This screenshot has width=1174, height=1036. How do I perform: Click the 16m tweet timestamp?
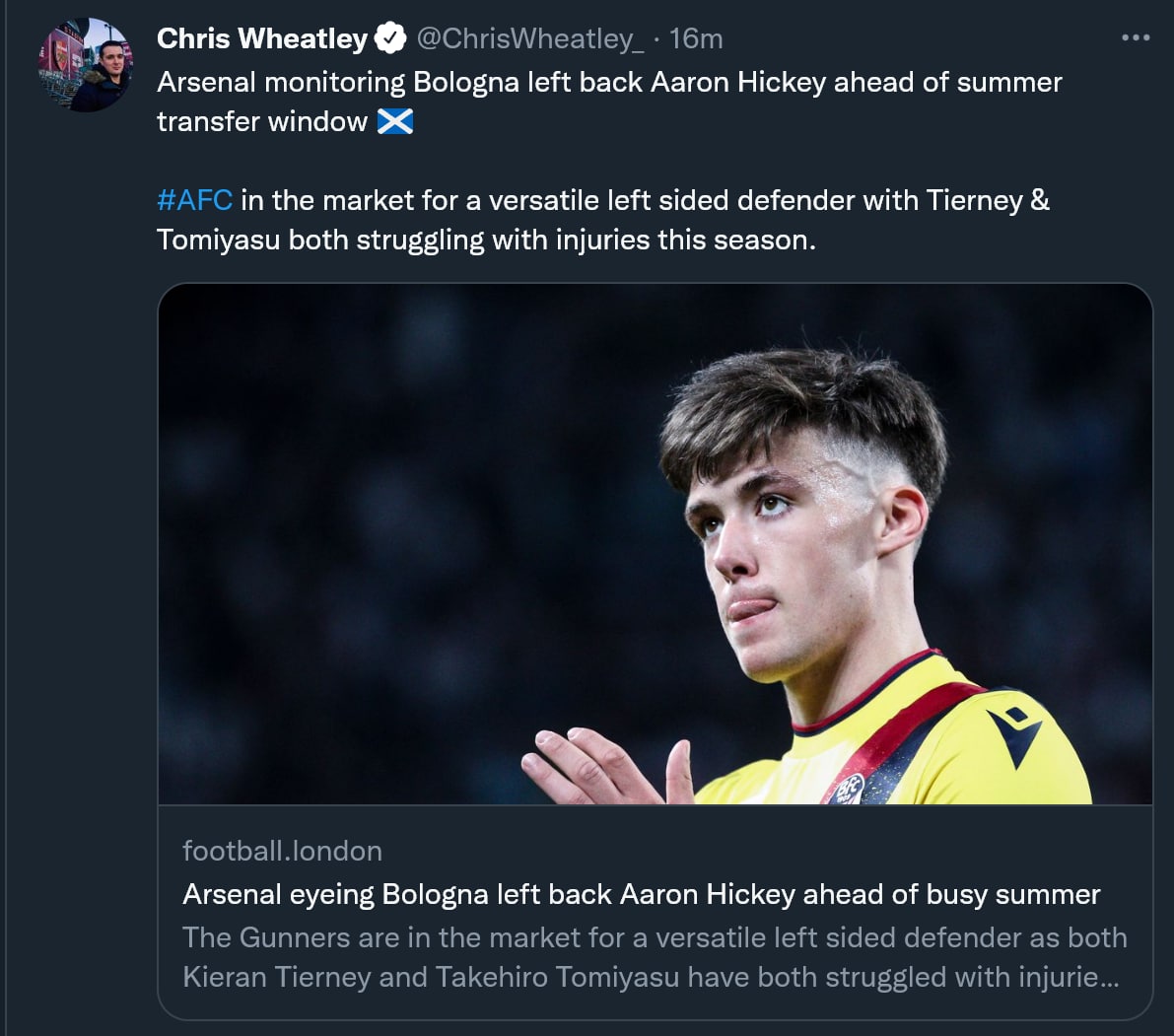point(696,39)
